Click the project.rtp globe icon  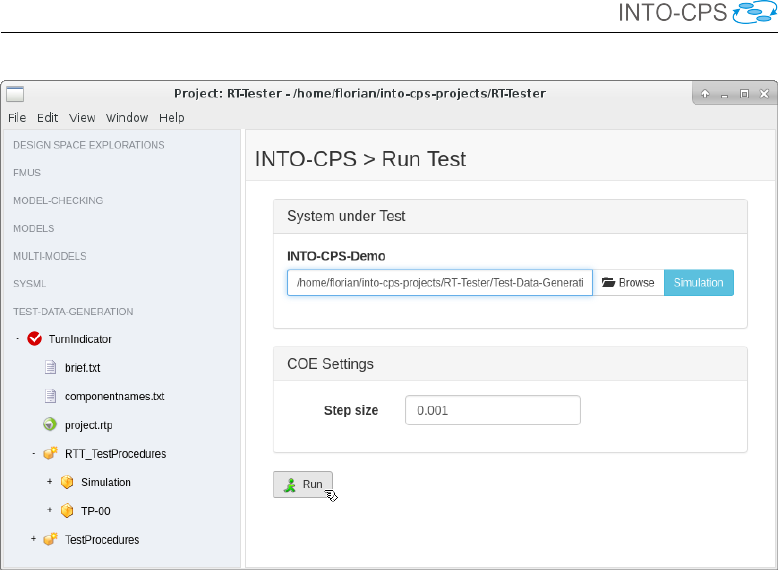coord(50,424)
